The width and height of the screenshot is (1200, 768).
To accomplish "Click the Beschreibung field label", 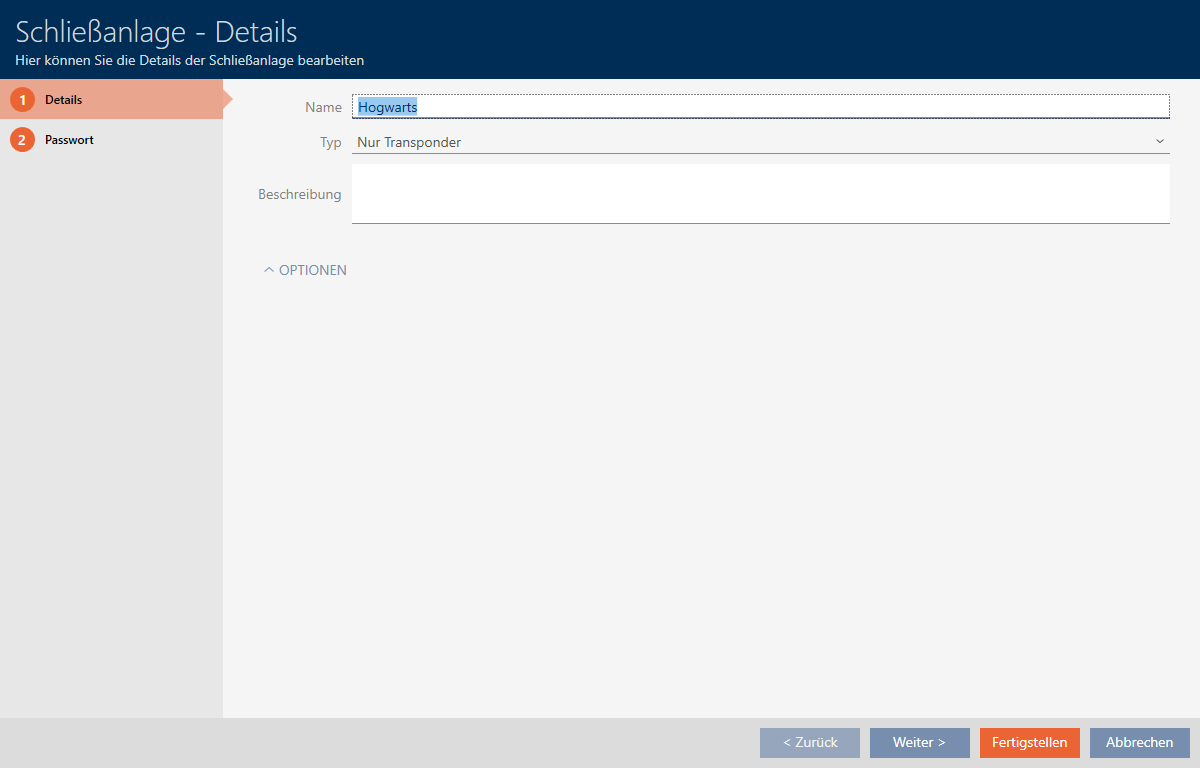I will [299, 194].
